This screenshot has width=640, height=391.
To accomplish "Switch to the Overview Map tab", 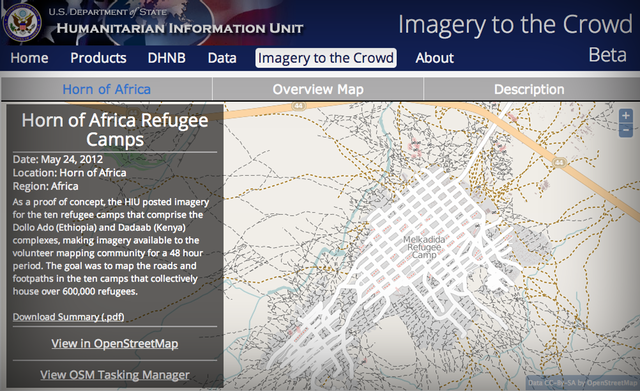I will point(318,89).
